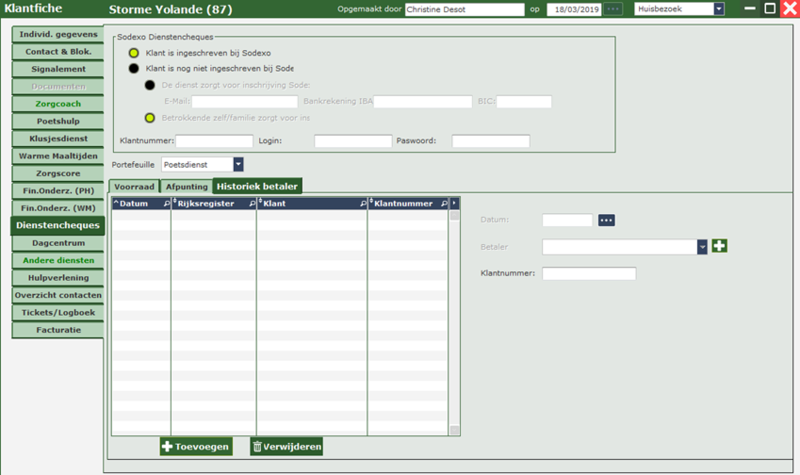Switch to the Afpunting tab

pos(186,186)
